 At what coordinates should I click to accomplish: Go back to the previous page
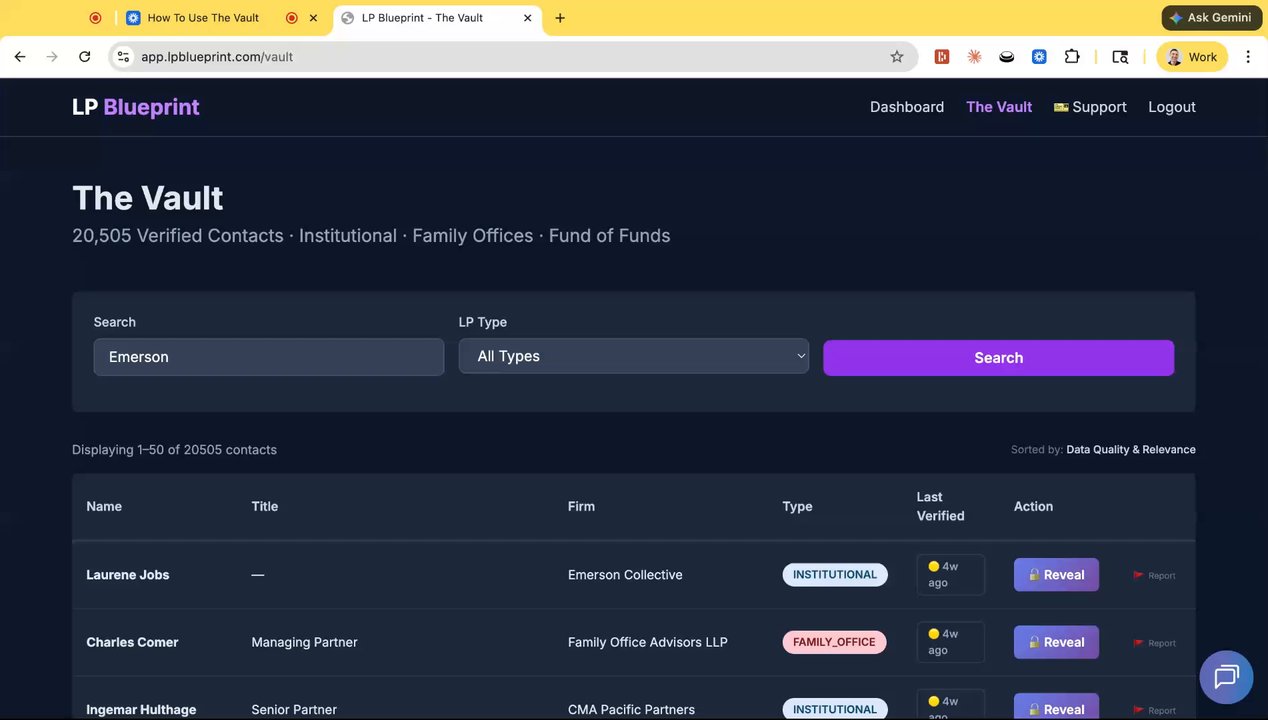click(20, 57)
